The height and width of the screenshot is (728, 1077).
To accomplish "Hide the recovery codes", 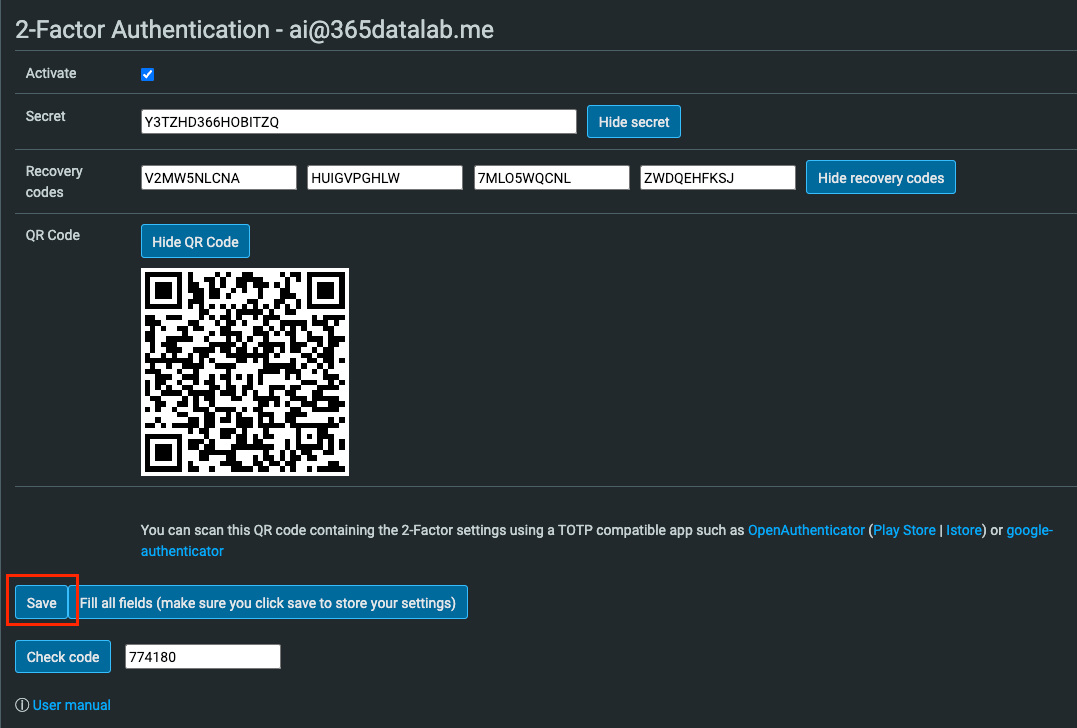I will click(x=881, y=178).
